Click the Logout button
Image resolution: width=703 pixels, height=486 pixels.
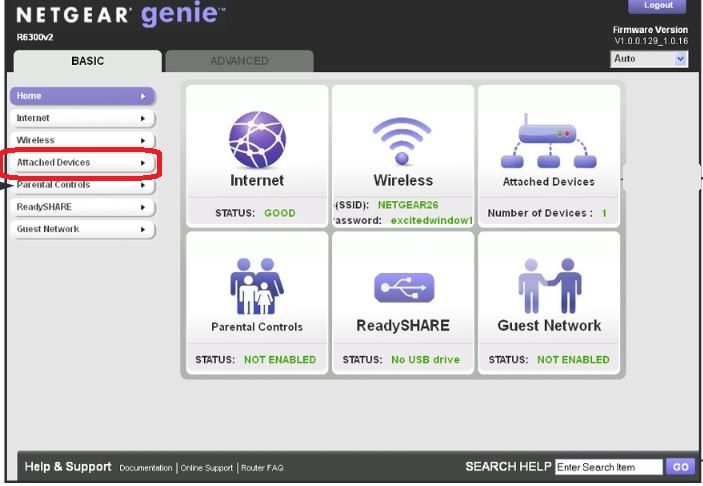coord(658,6)
